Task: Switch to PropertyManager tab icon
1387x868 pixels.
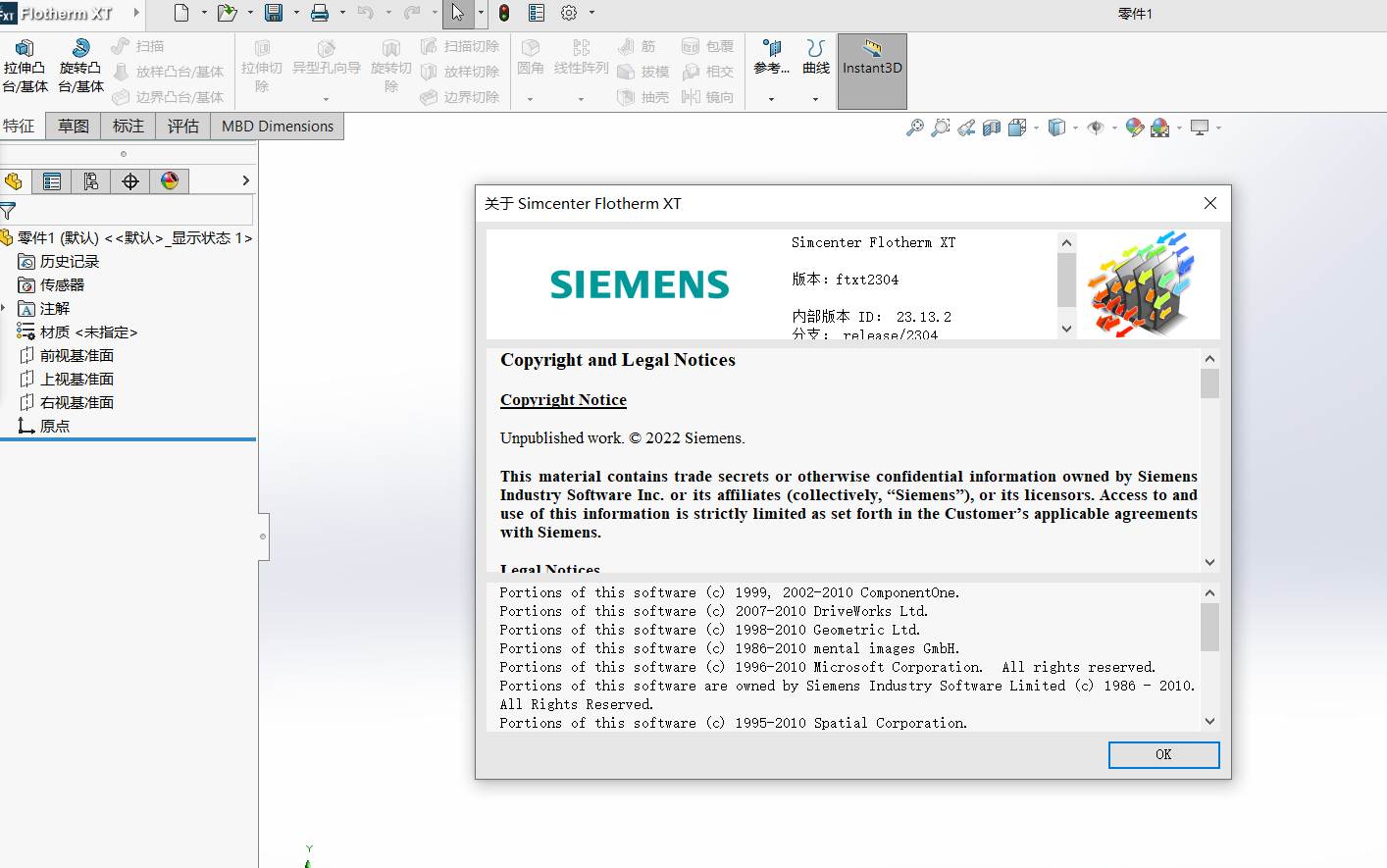Action: point(52,181)
